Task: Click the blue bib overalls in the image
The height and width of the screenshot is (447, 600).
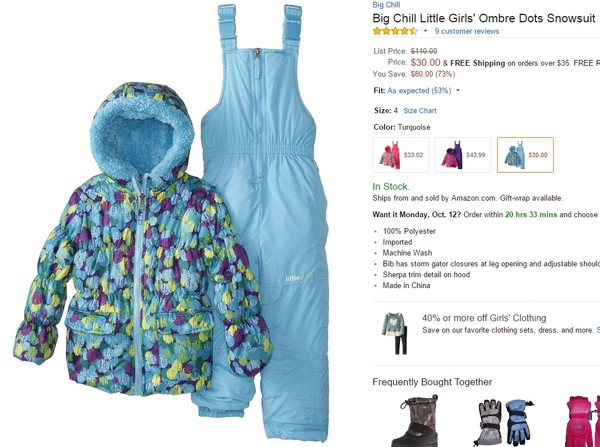Action: (x=266, y=191)
